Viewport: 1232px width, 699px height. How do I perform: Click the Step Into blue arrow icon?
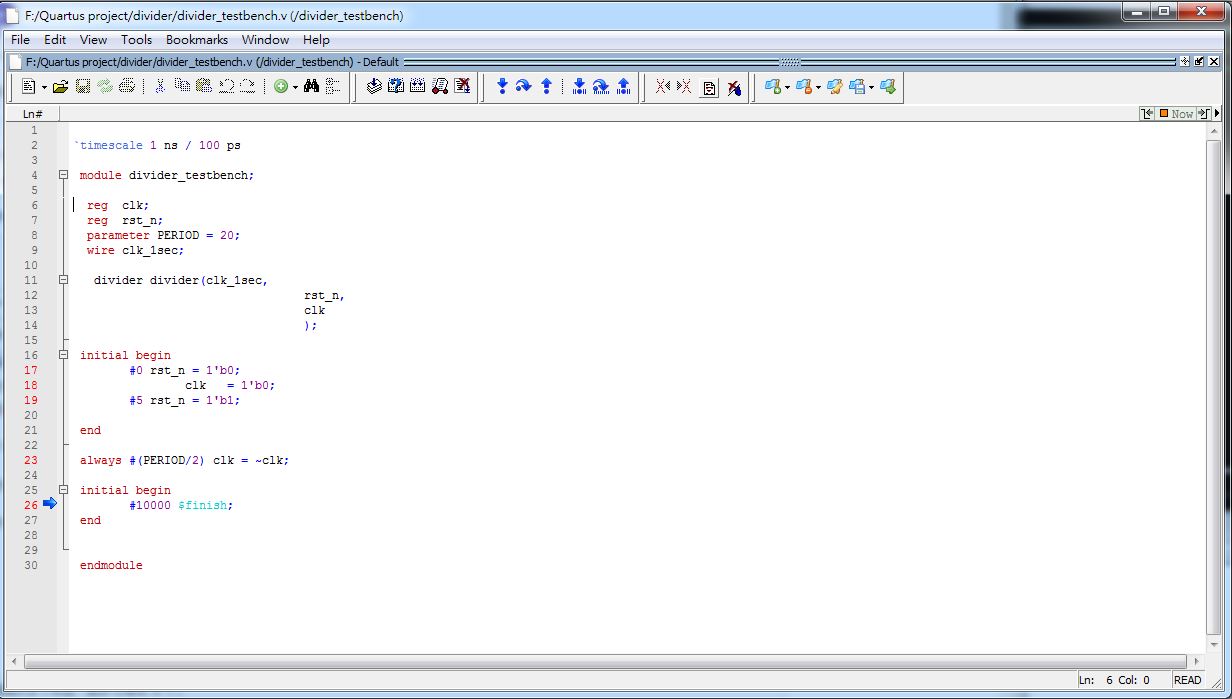pyautogui.click(x=502, y=87)
